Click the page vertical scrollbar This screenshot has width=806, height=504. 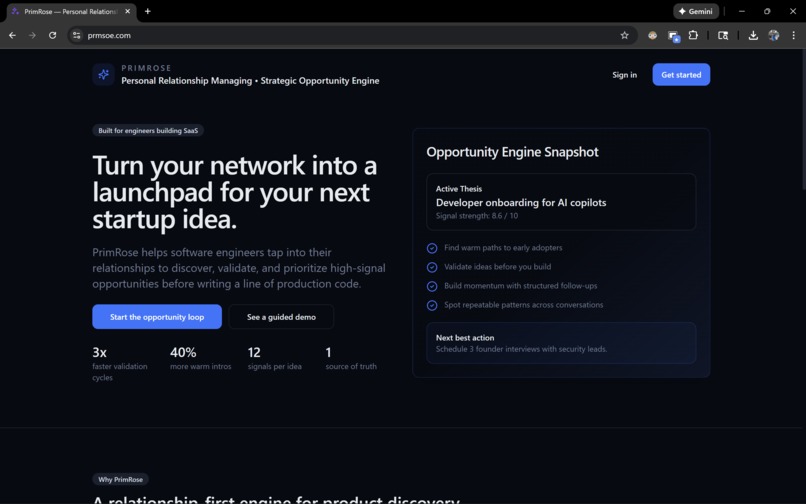point(803,121)
